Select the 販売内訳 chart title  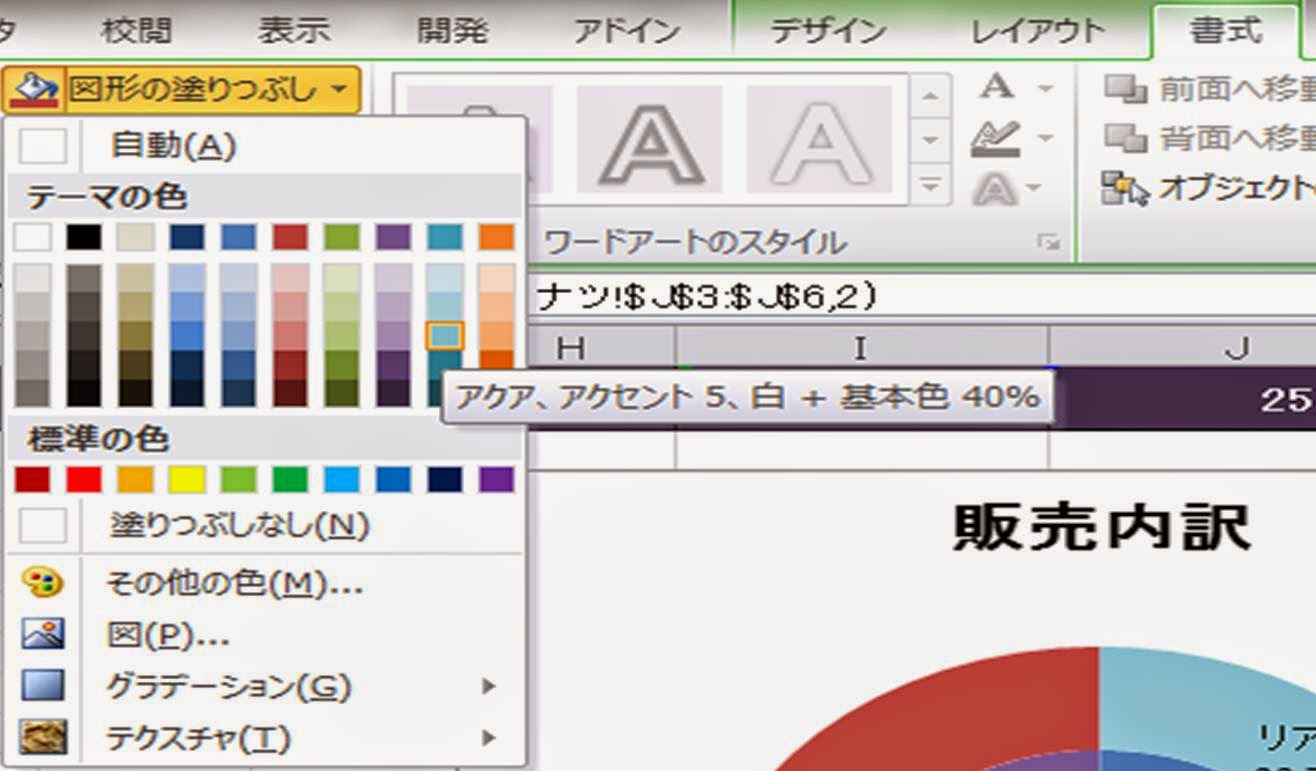point(1100,527)
